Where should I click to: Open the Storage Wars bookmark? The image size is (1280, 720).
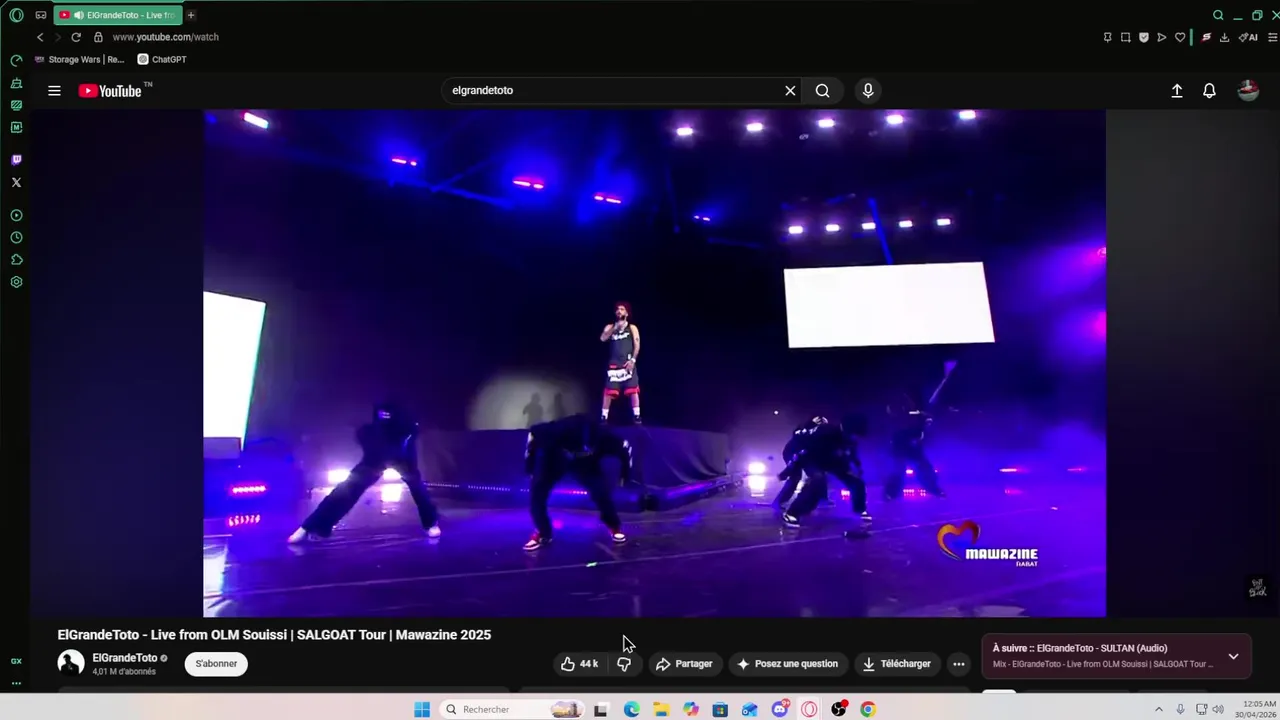point(79,59)
